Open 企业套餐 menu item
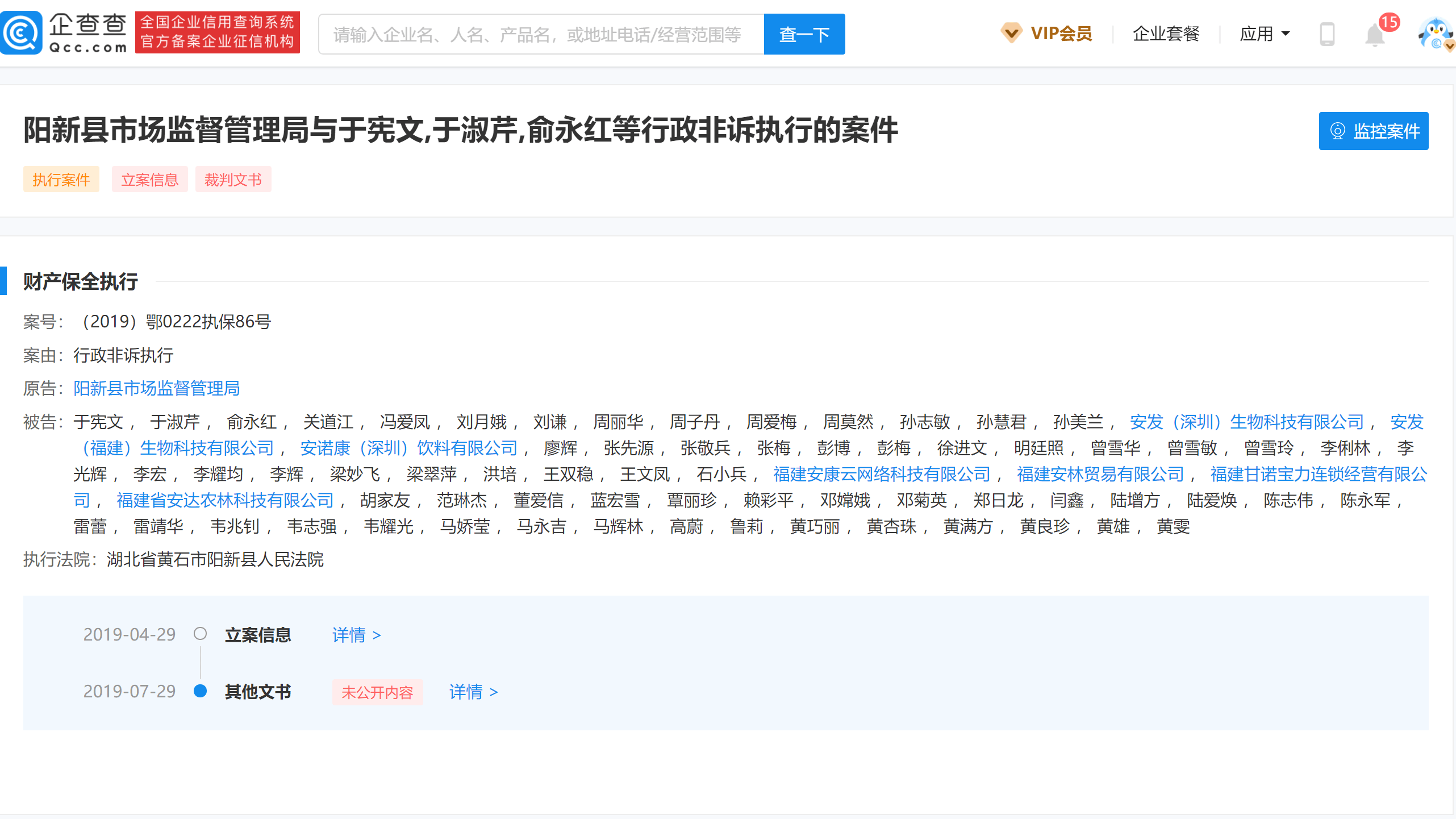 pyautogui.click(x=1166, y=34)
